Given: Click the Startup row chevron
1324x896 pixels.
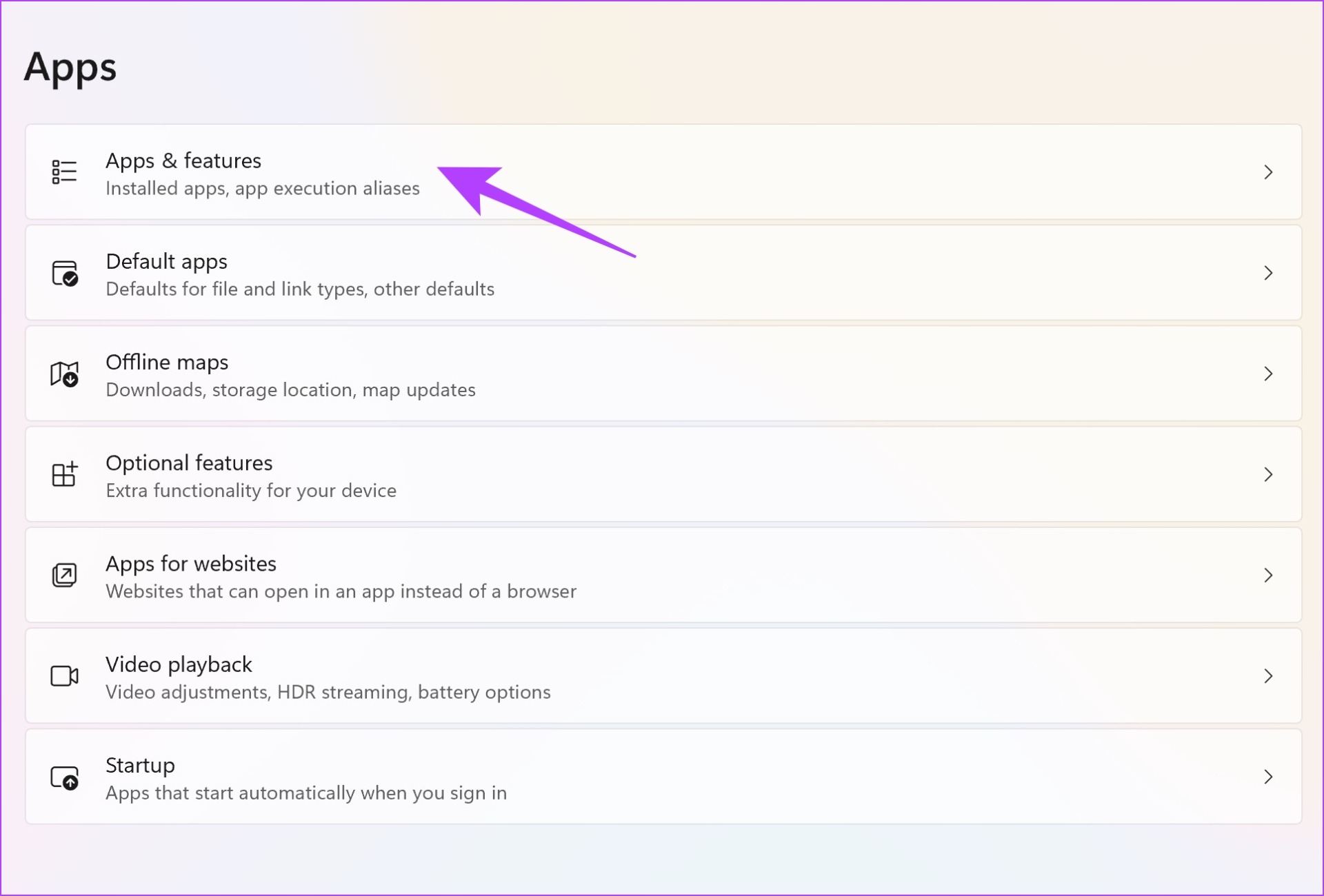Looking at the screenshot, I should tap(1268, 777).
